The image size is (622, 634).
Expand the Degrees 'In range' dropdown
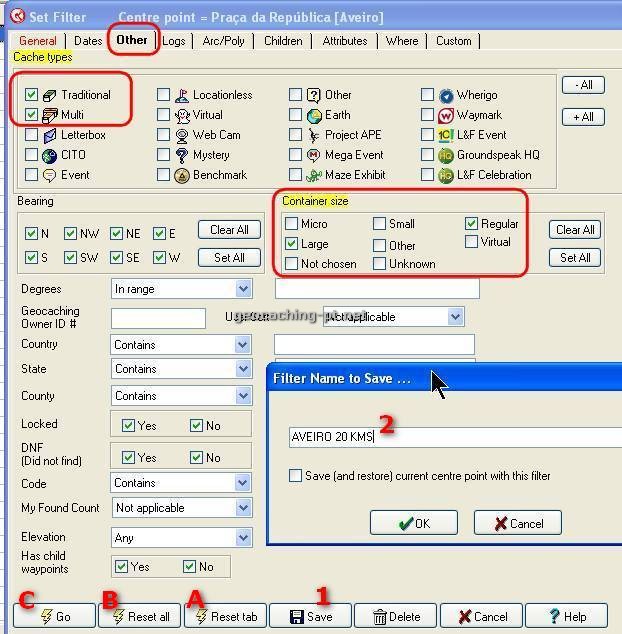pyautogui.click(x=243, y=289)
